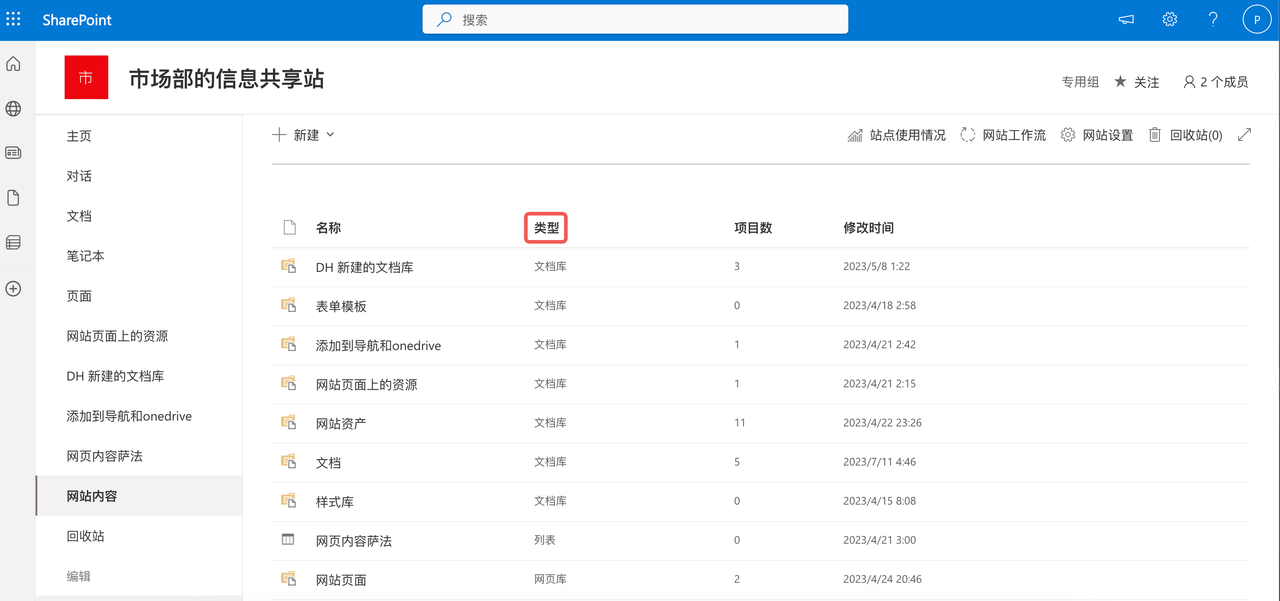1280x601 pixels.
Task: Click the megaphone announcements icon
Action: point(1126,19)
